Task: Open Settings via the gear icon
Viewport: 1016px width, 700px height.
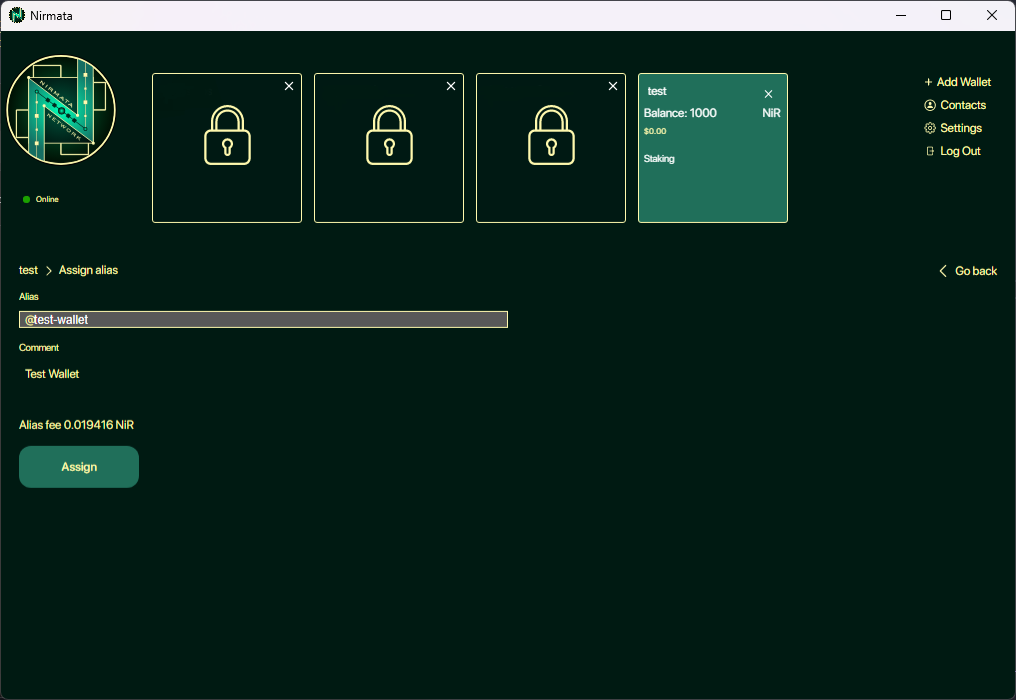Action: pyautogui.click(x=929, y=128)
